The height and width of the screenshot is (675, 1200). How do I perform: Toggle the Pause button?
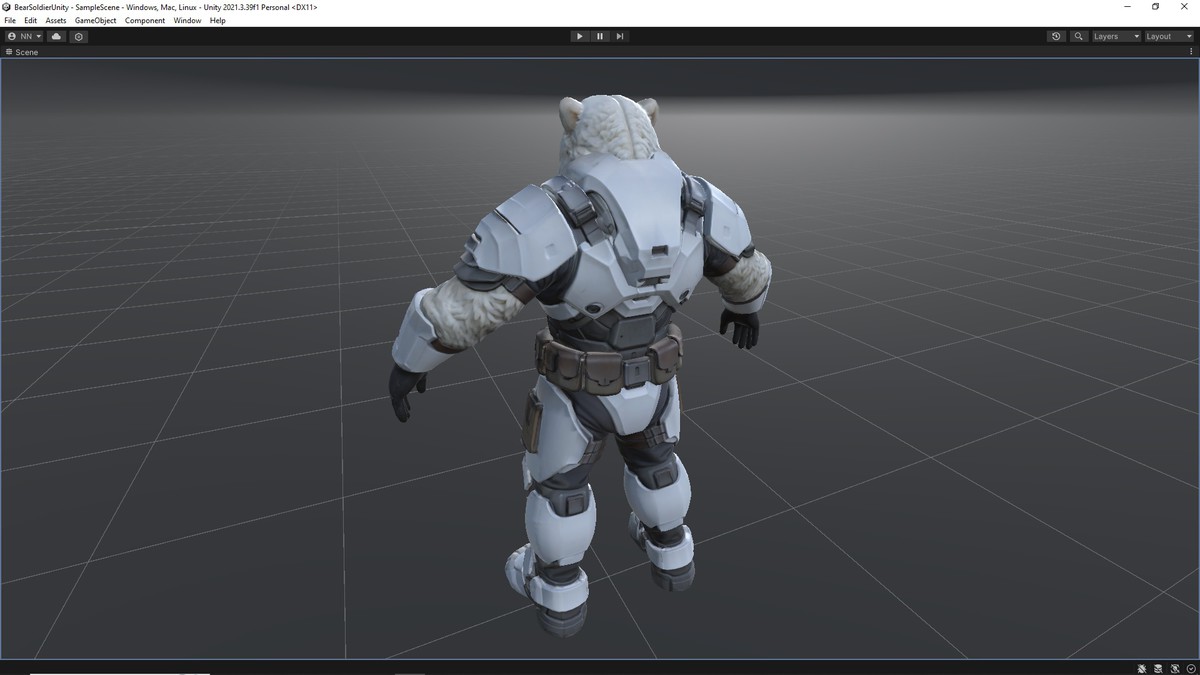tap(600, 36)
